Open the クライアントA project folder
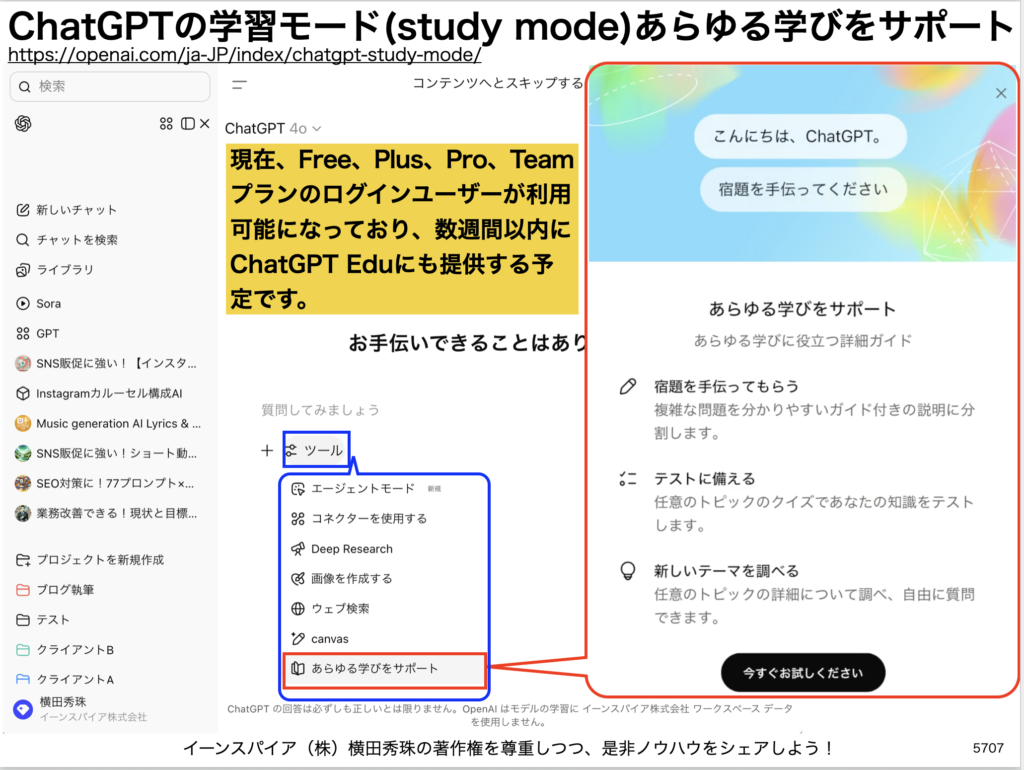 (65, 679)
